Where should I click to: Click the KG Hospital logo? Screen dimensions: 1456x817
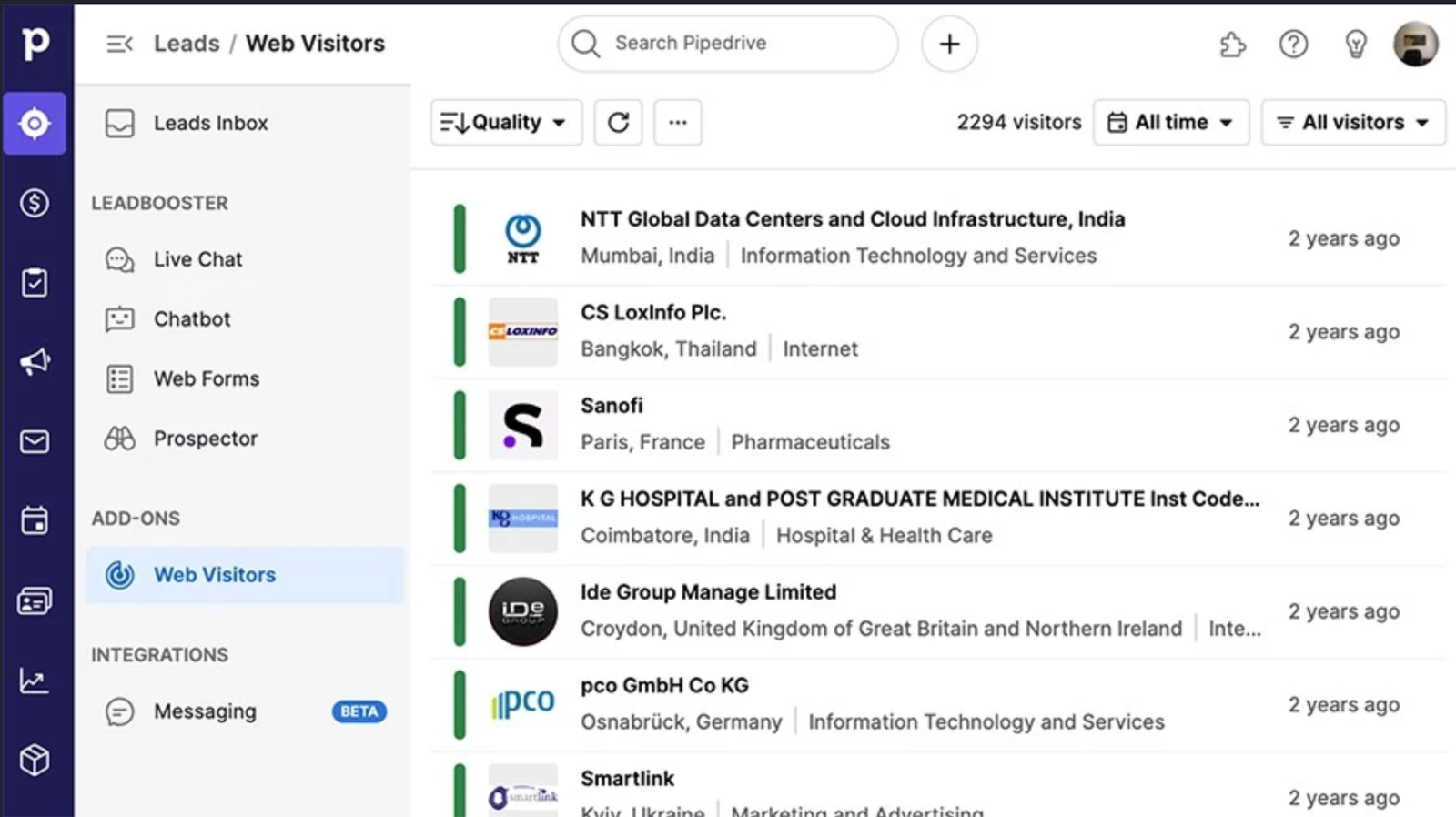(523, 518)
